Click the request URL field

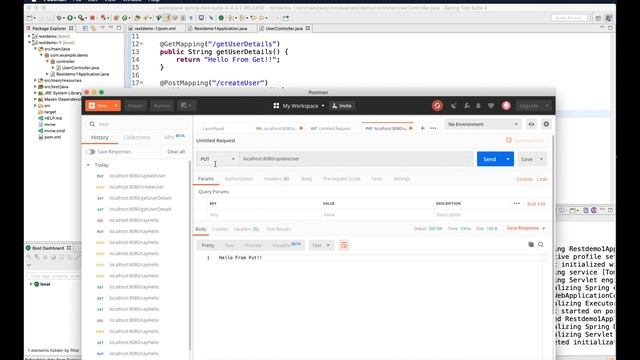tap(356, 159)
